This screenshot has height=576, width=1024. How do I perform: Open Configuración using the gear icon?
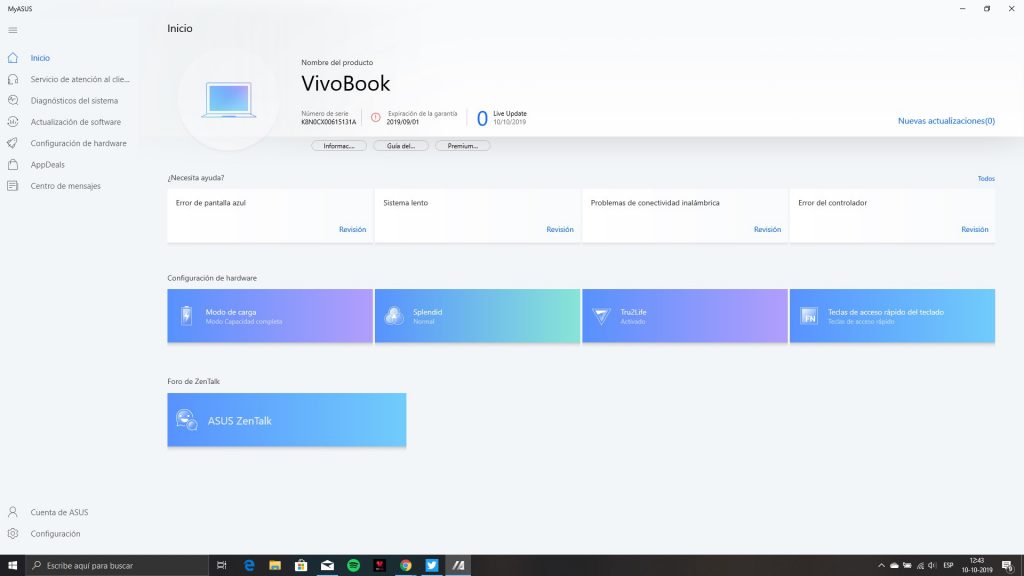point(12,534)
